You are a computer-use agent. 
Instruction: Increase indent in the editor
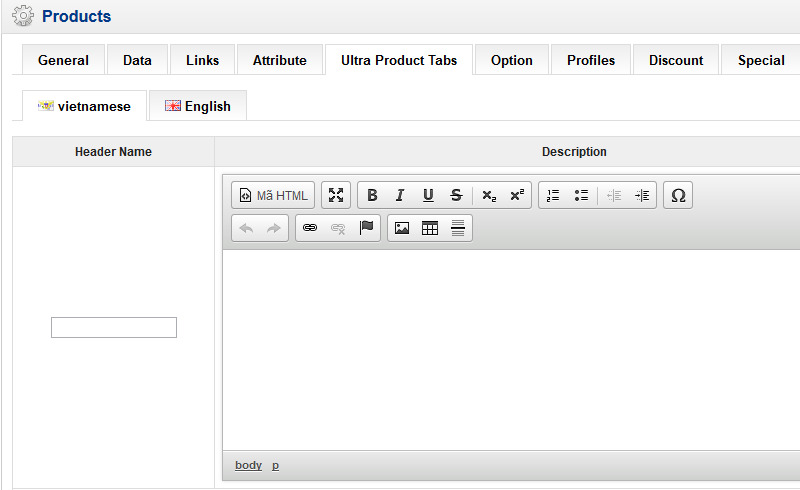click(x=642, y=195)
